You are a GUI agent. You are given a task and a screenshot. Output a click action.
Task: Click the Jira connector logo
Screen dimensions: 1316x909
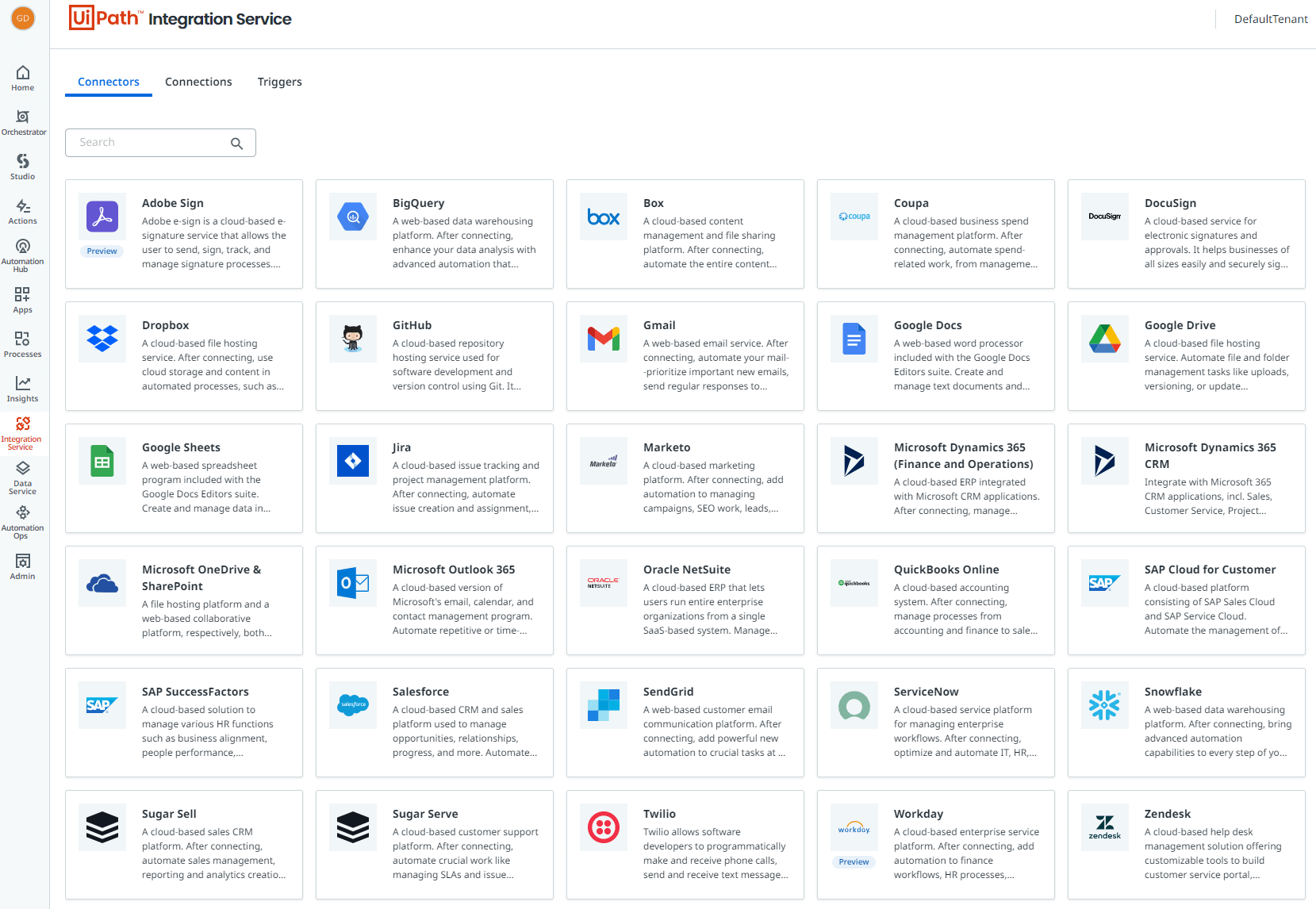pyautogui.click(x=353, y=461)
